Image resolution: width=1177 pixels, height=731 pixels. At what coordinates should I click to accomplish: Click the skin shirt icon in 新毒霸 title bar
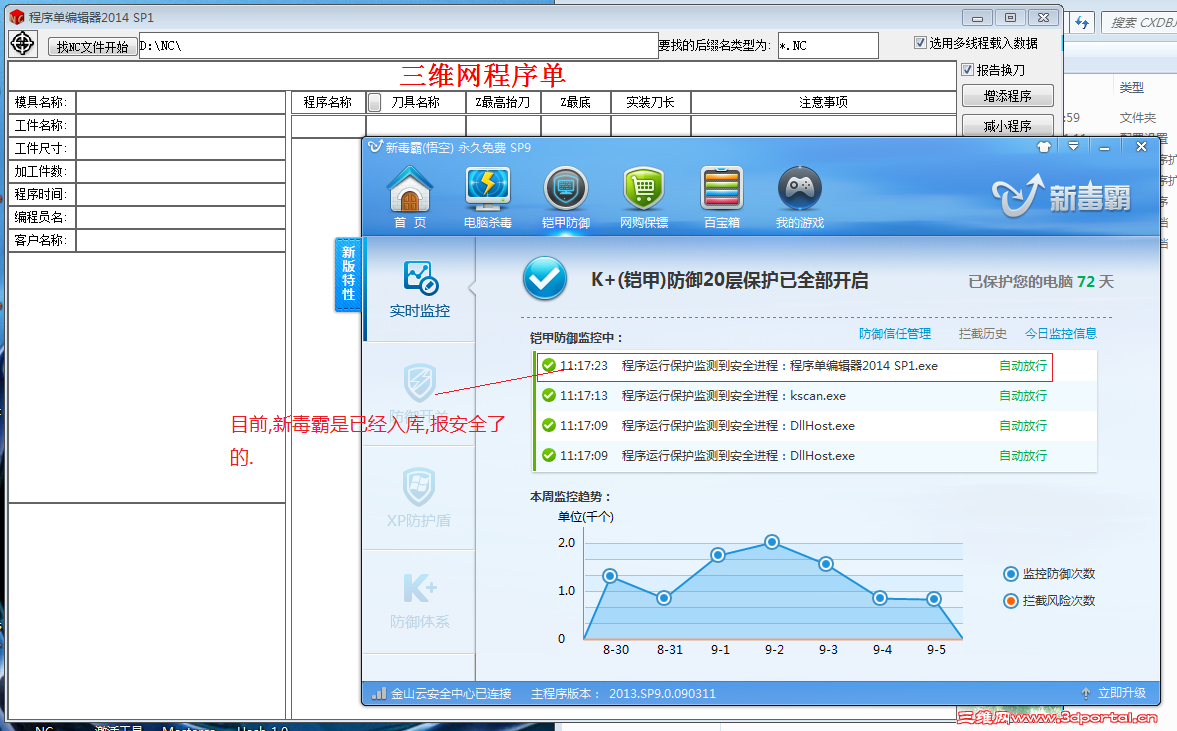(x=1043, y=147)
